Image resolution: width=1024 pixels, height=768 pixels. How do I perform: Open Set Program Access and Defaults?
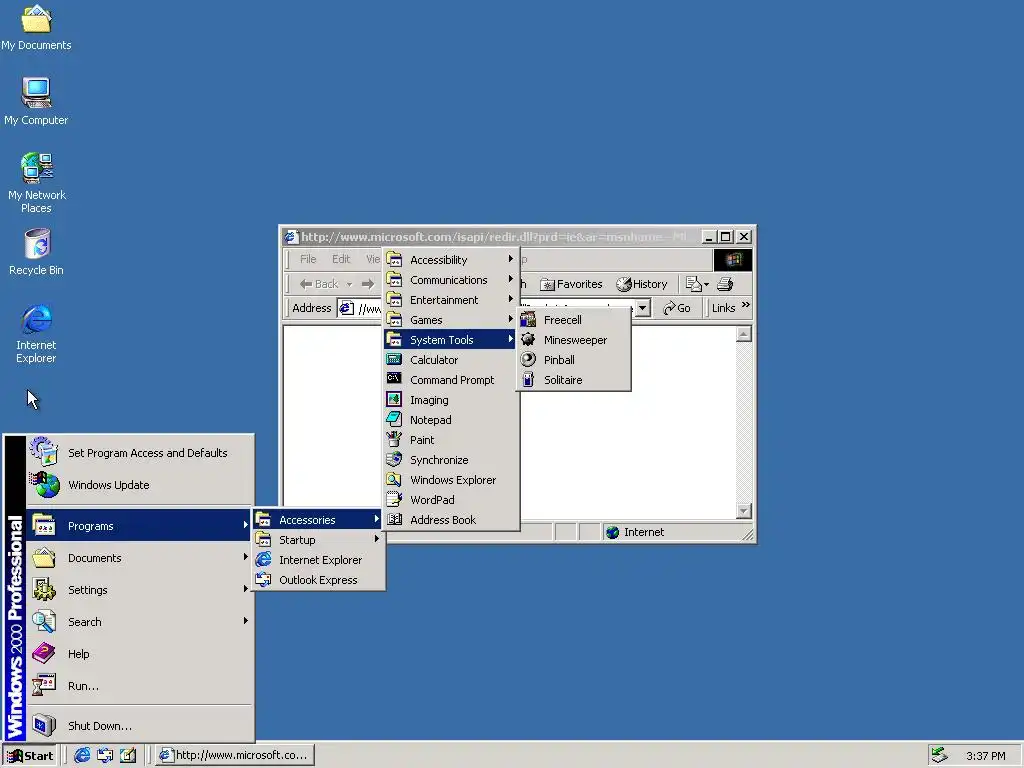tap(139, 453)
